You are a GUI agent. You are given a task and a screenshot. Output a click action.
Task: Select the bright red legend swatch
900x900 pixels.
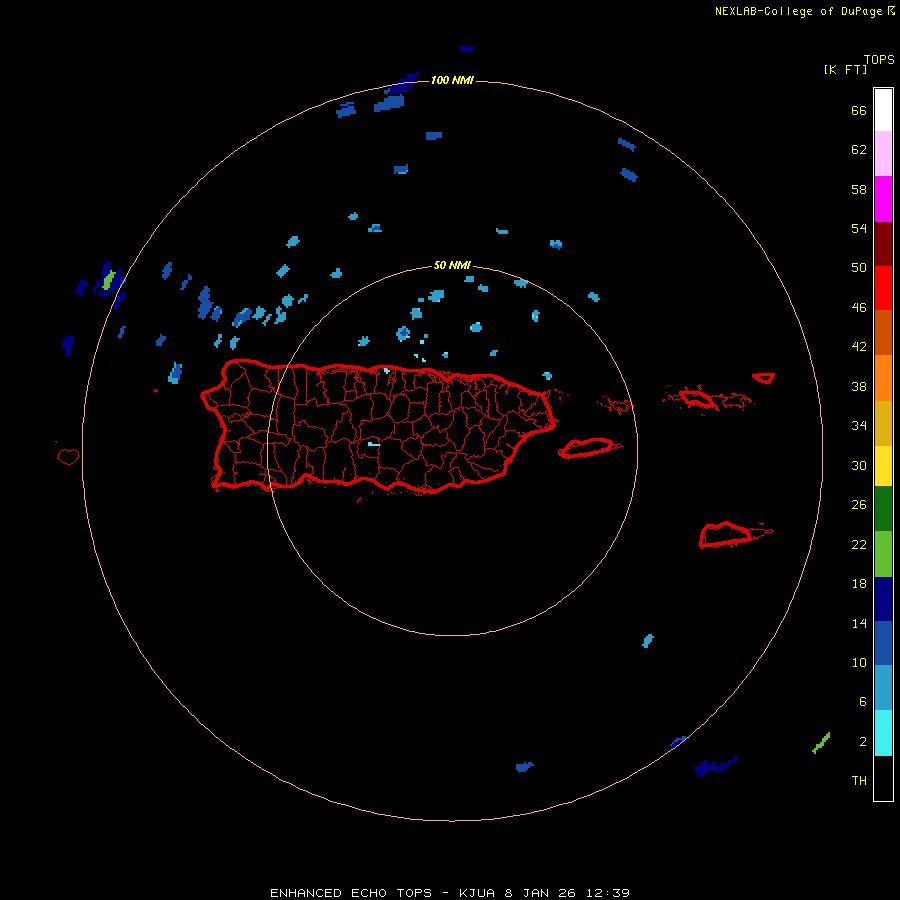click(x=883, y=288)
